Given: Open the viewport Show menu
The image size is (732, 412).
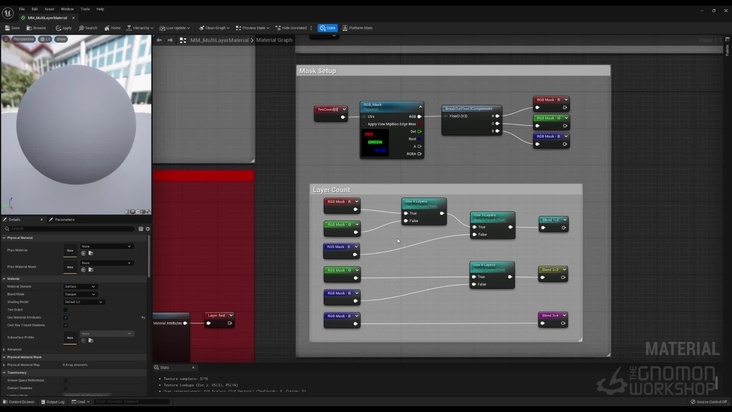Looking at the screenshot, I should pos(61,39).
